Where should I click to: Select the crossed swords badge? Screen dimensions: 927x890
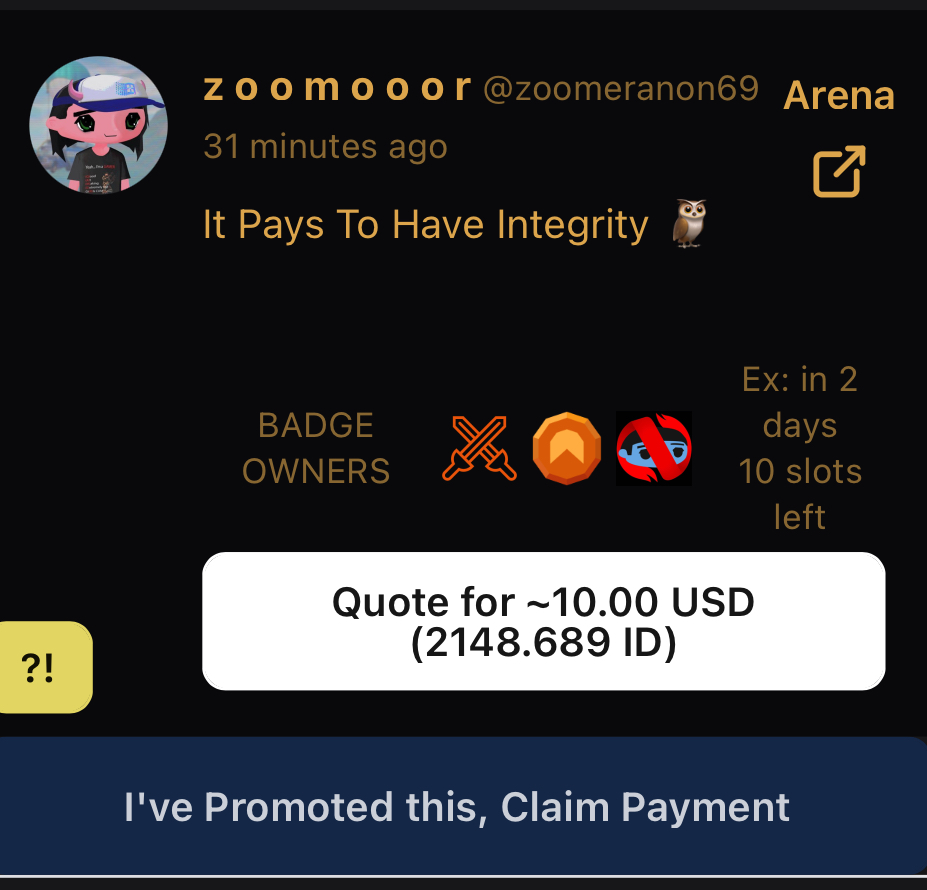(x=479, y=448)
